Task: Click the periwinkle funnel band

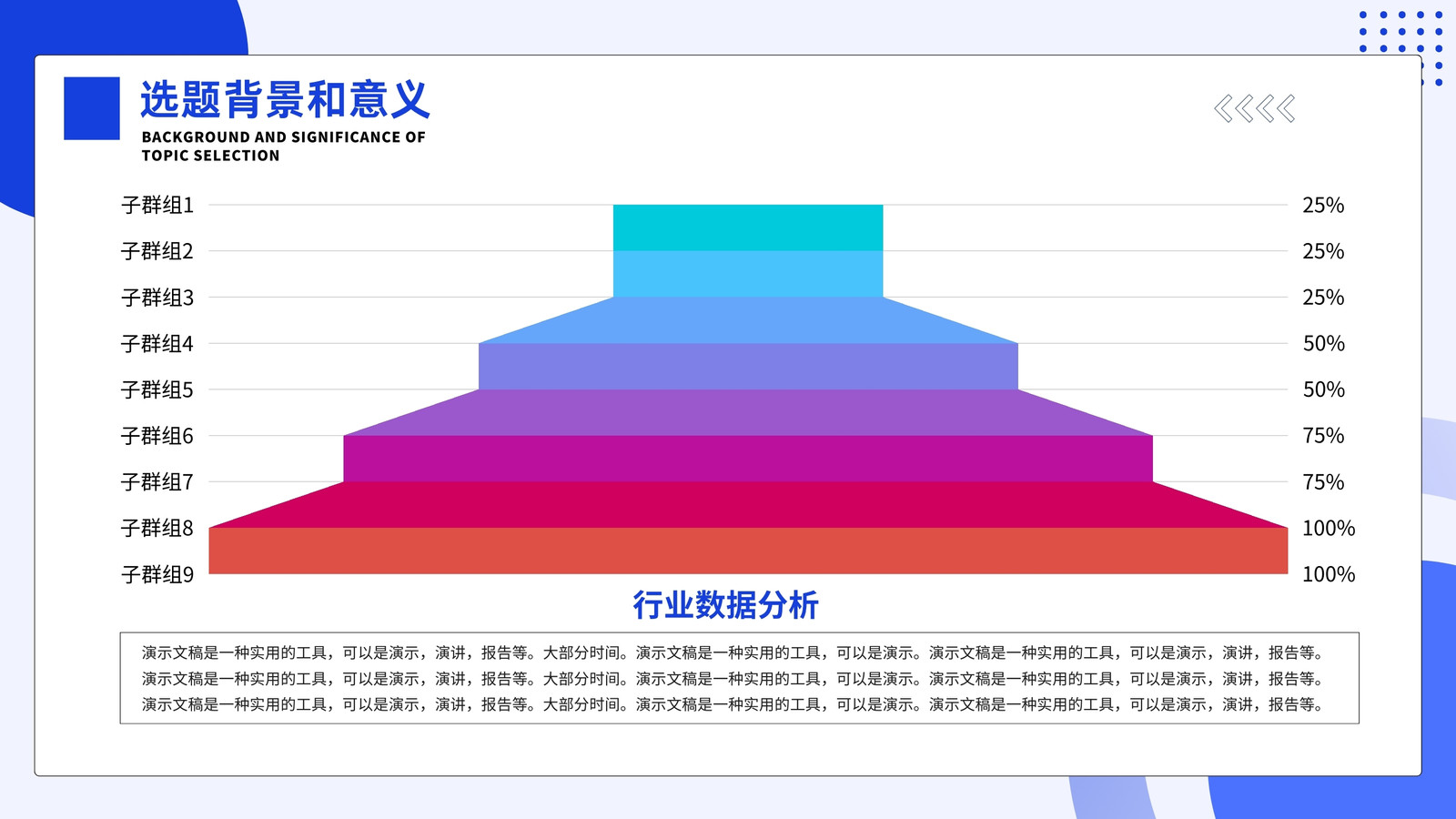Action: tap(748, 367)
